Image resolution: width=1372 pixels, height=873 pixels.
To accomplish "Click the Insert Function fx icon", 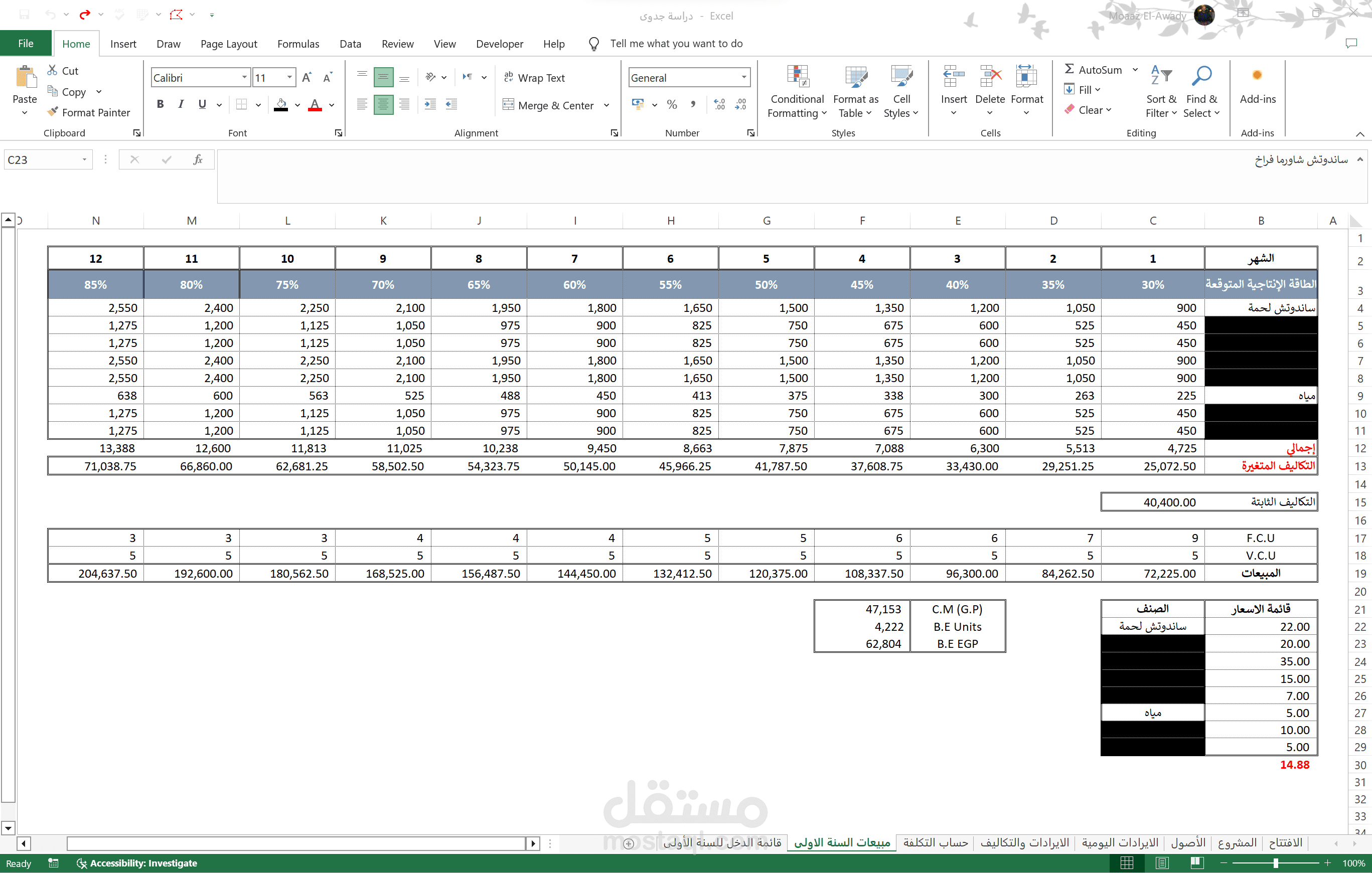I will (197, 159).
